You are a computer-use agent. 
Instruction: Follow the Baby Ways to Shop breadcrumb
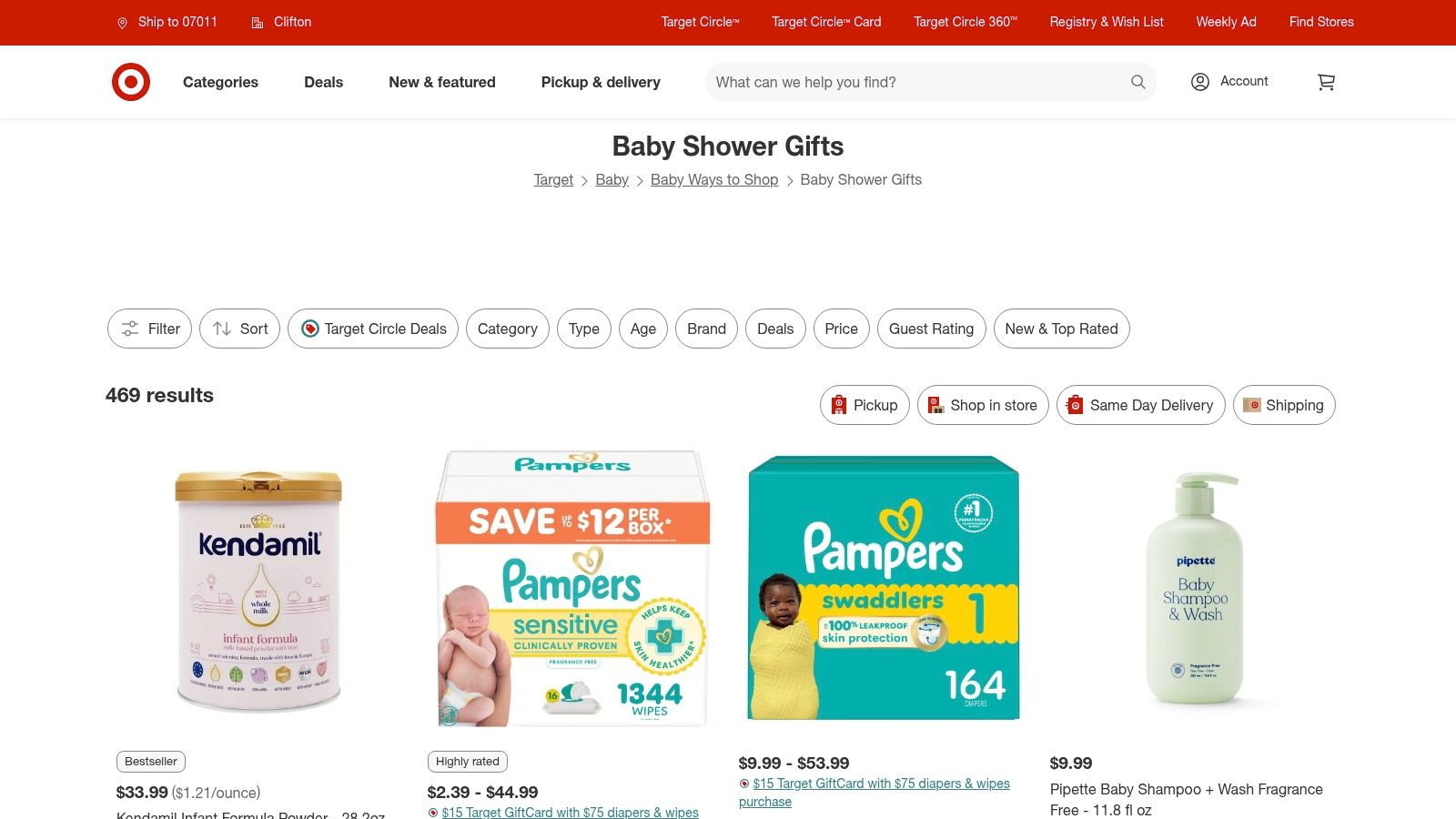pyautogui.click(x=714, y=180)
